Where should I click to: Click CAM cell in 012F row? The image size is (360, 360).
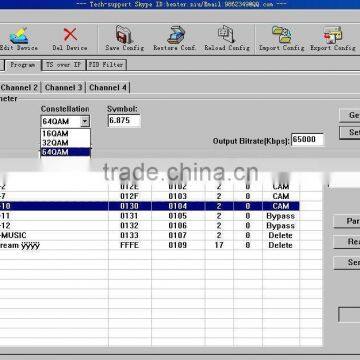point(281,196)
